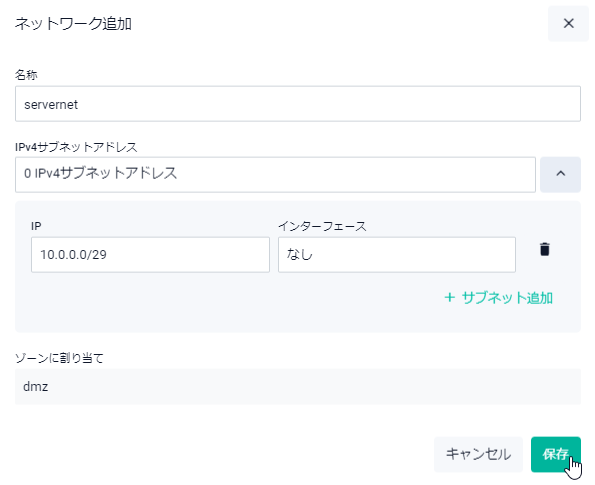Add another subnet via サブネット追加 link
The width and height of the screenshot is (595, 485).
point(498,298)
